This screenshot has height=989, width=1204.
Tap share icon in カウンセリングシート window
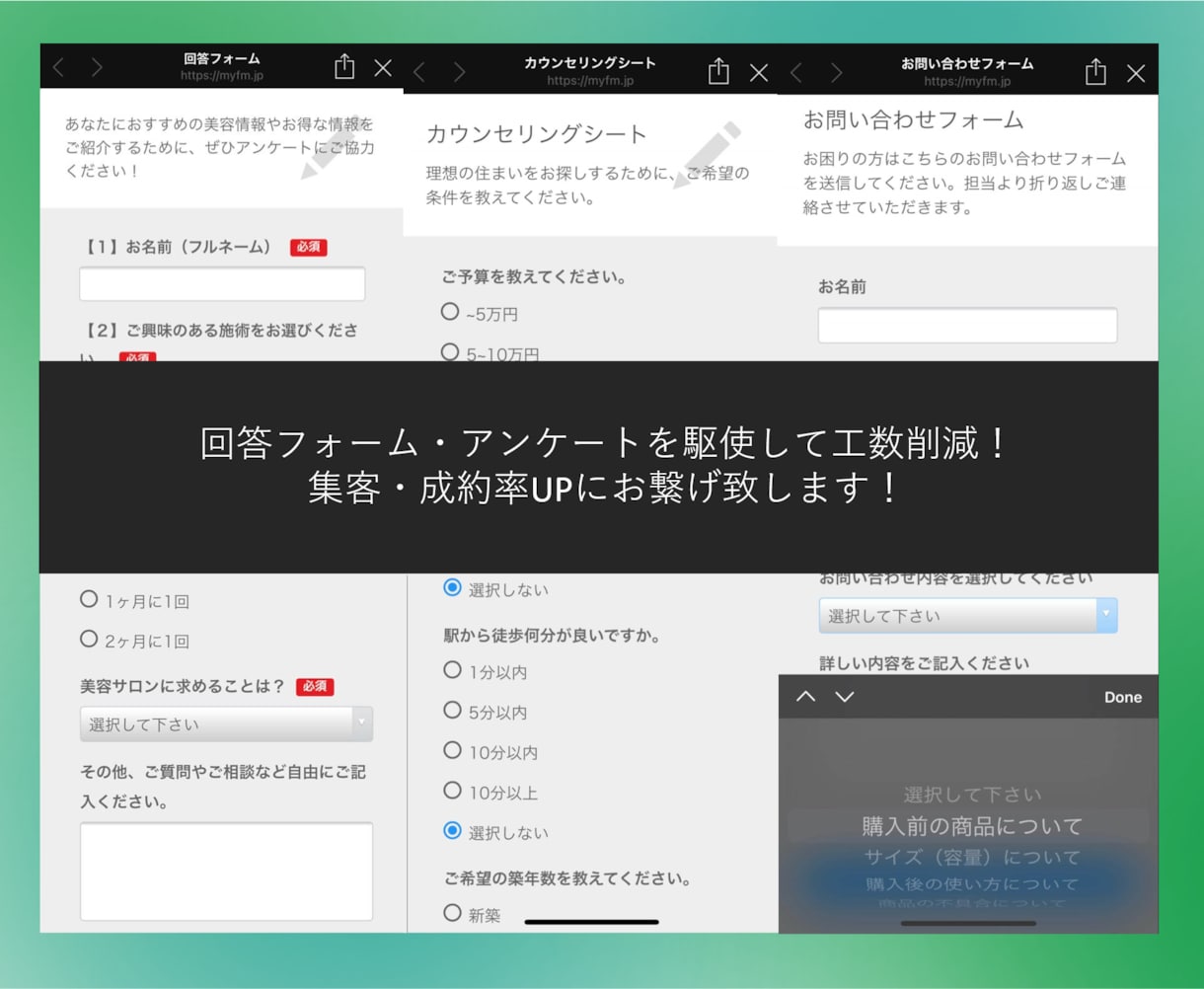pyautogui.click(x=718, y=71)
